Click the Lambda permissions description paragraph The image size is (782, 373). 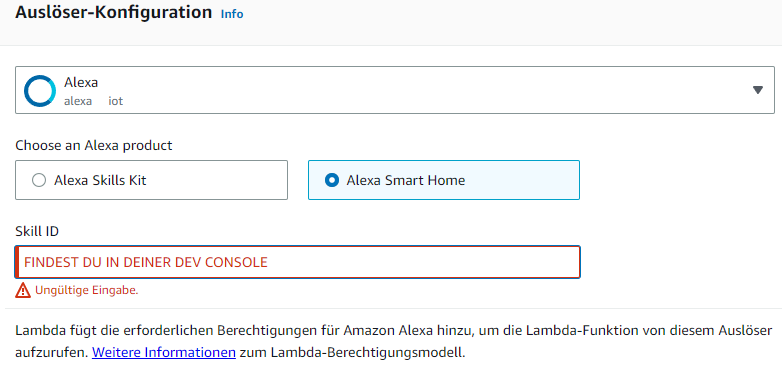click(394, 341)
